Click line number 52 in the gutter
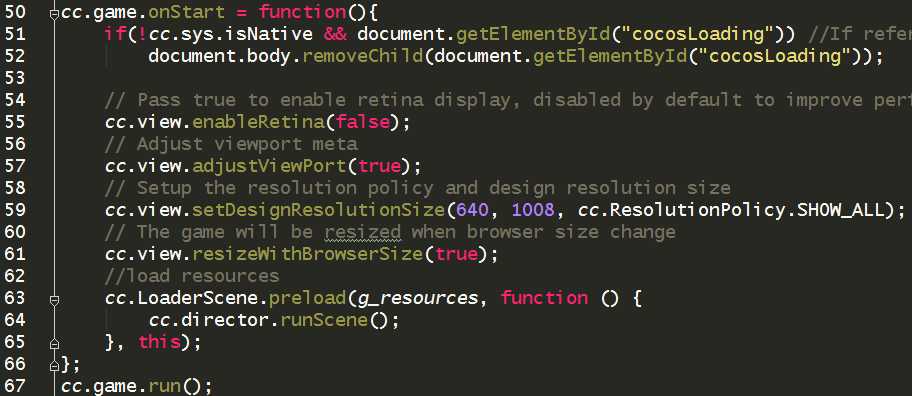The height and width of the screenshot is (396, 912). tap(15, 56)
